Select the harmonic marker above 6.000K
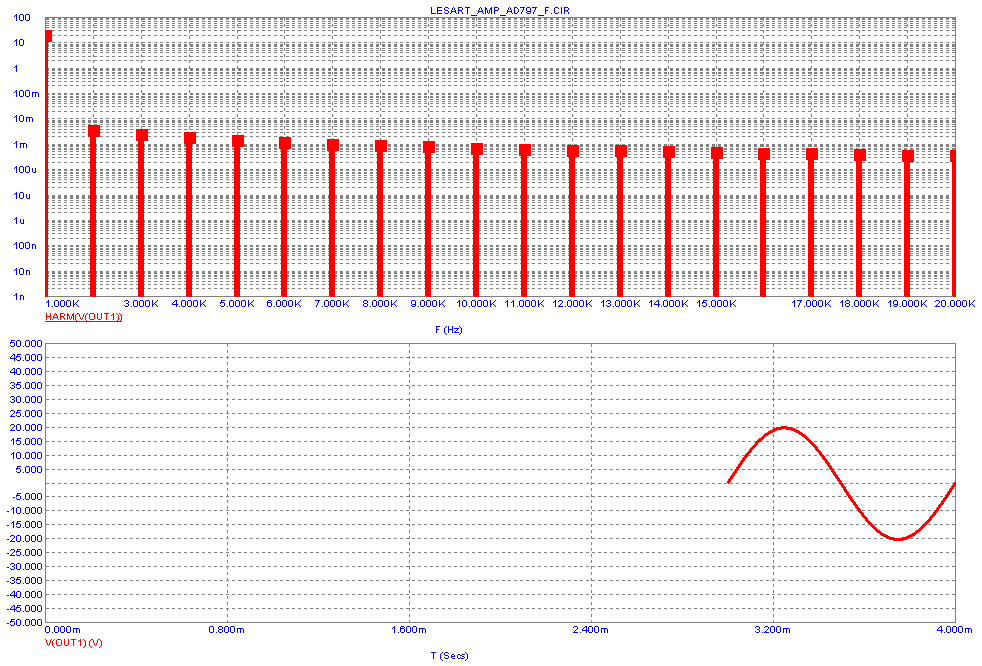 point(285,143)
